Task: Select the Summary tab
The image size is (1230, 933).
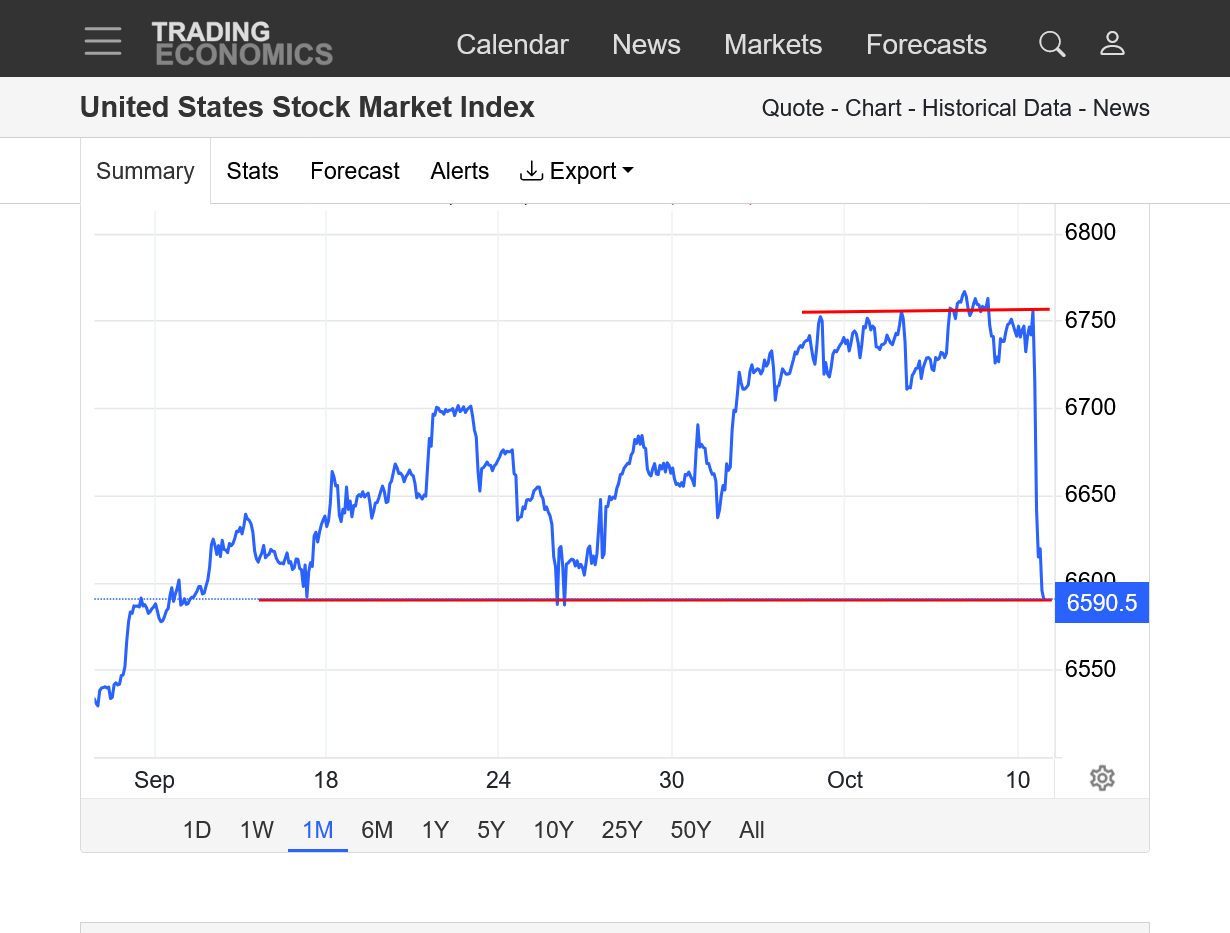Action: click(x=145, y=171)
